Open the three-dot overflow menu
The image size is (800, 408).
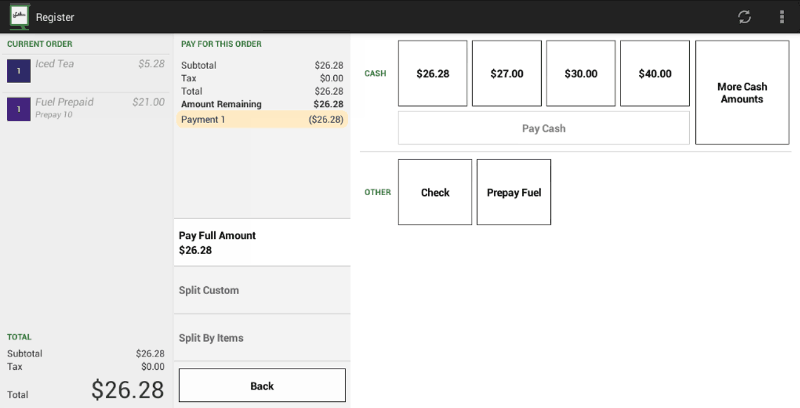coord(782,17)
